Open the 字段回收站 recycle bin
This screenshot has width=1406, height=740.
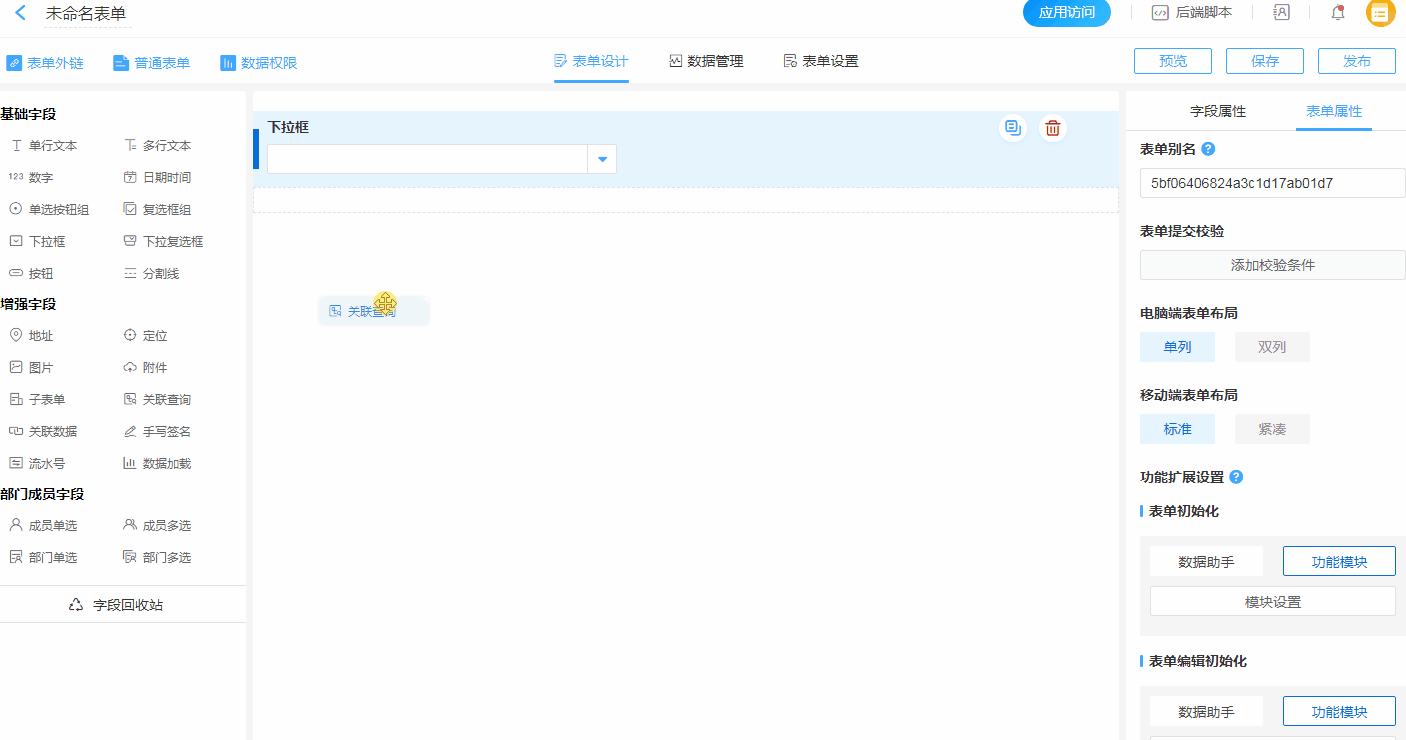point(116,605)
